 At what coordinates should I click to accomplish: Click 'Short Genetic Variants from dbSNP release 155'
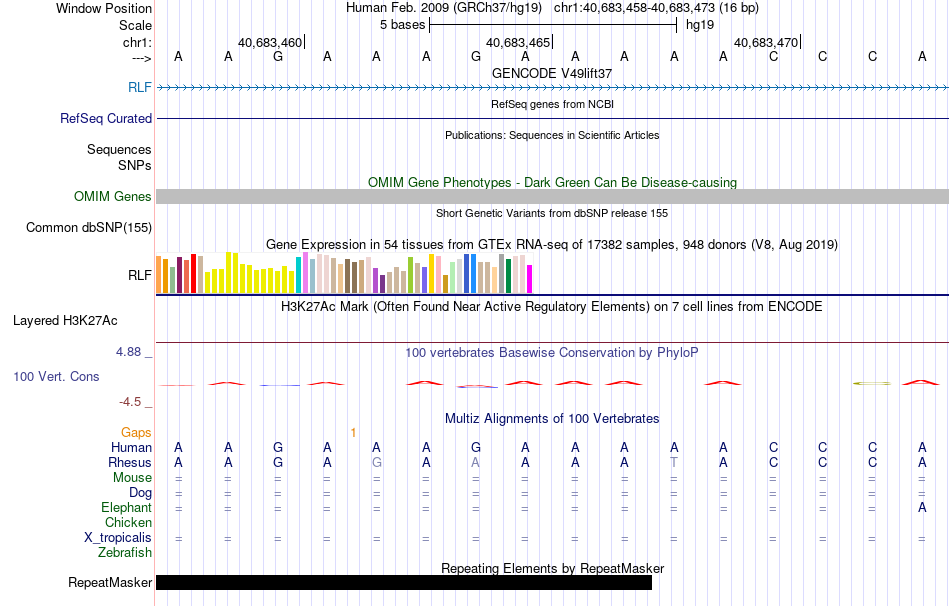pyautogui.click(x=552, y=213)
